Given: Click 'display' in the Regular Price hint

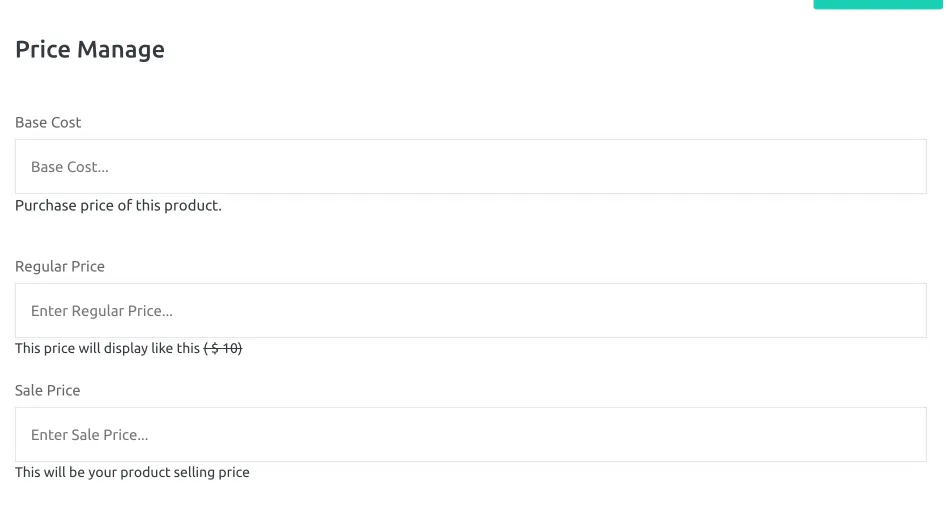Looking at the screenshot, I should [126, 349].
